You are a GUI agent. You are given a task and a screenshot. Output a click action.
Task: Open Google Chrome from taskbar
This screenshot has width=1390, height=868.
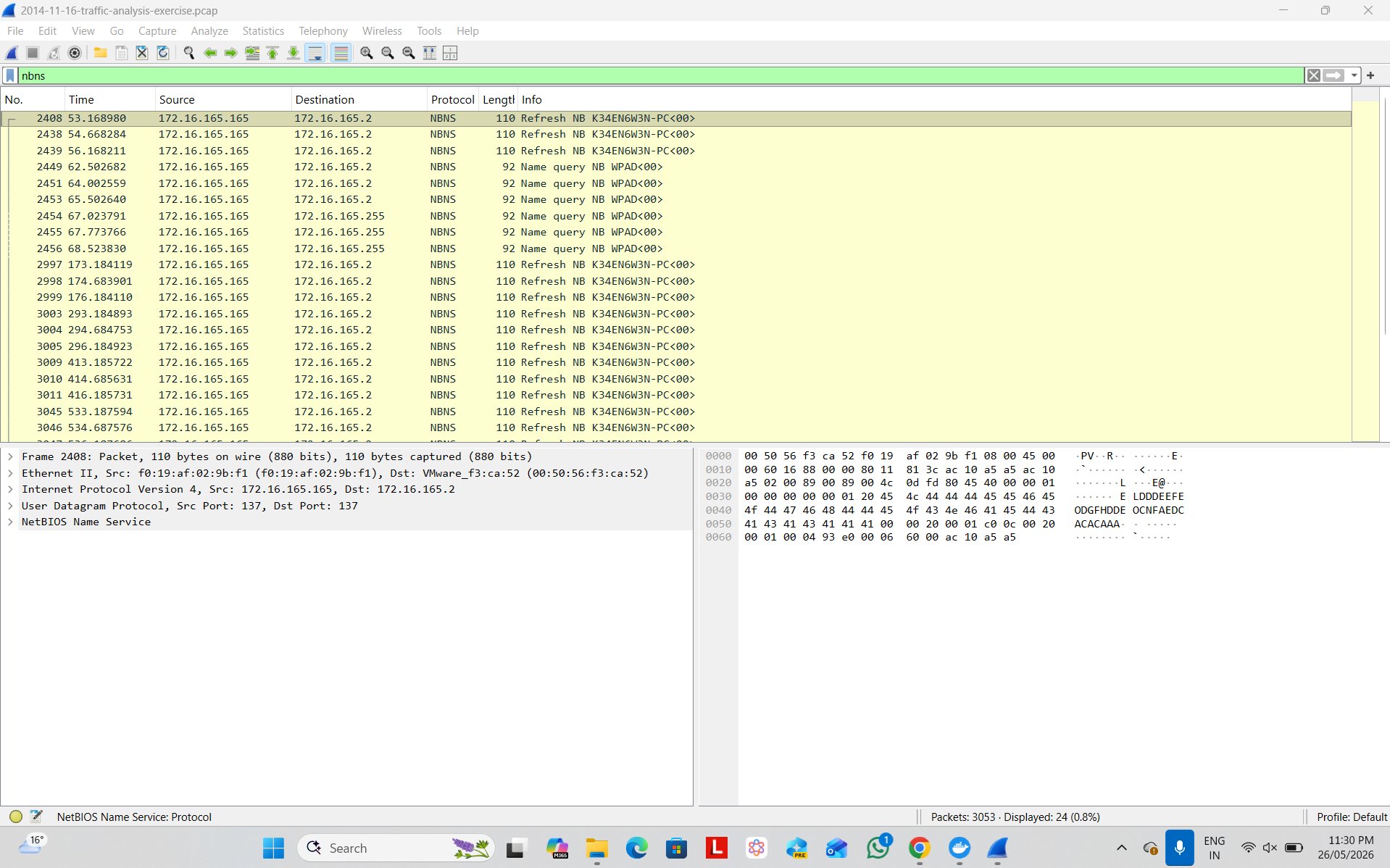919,848
